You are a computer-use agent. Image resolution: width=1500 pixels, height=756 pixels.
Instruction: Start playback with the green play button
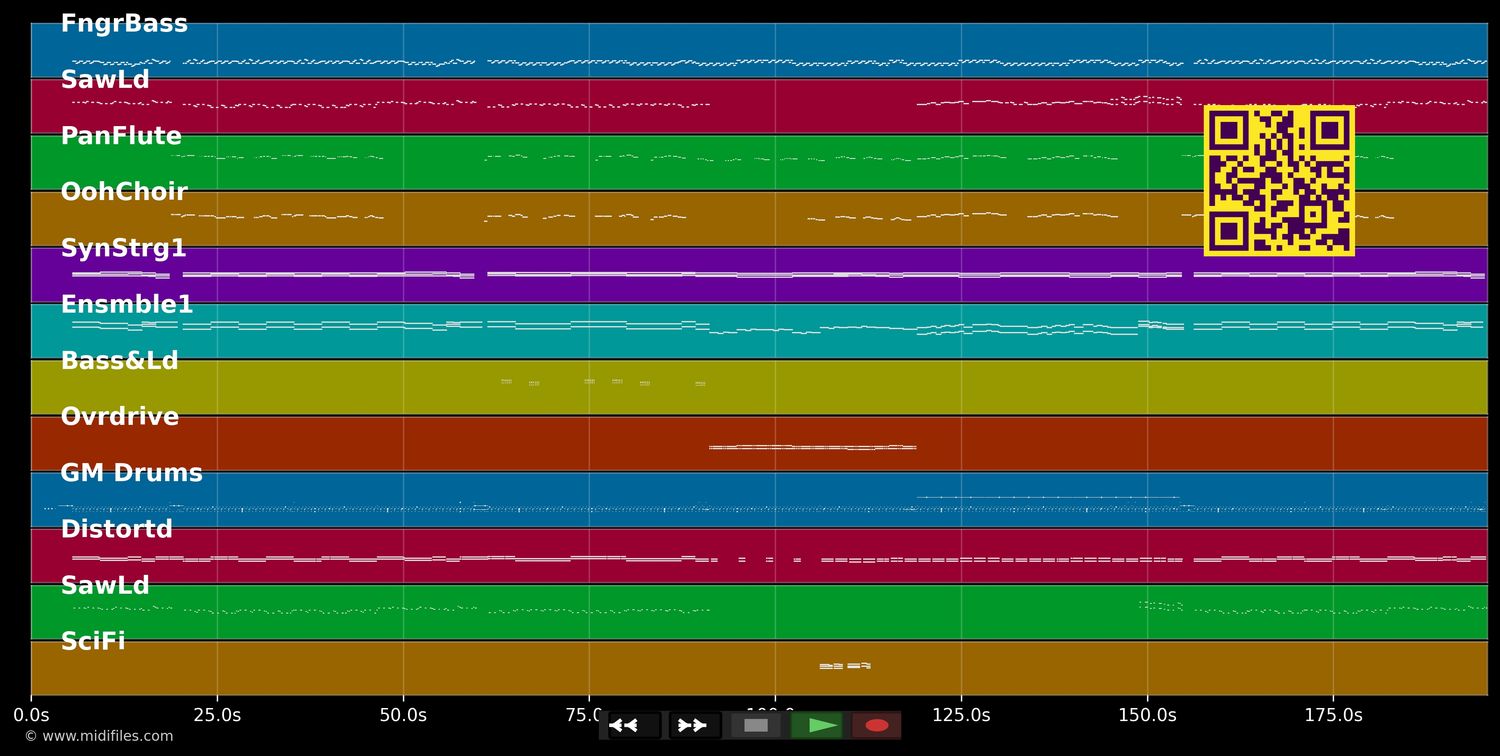tap(817, 725)
